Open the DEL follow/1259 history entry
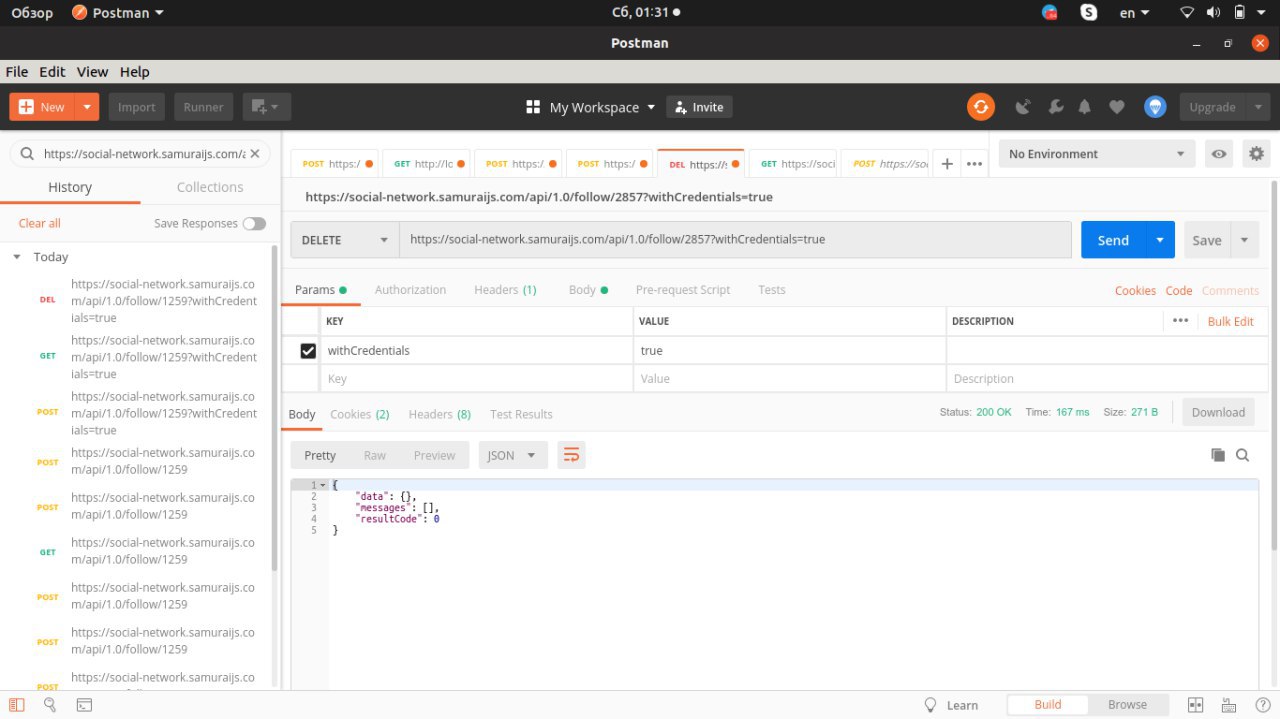This screenshot has height=719, width=1280. tap(140, 301)
